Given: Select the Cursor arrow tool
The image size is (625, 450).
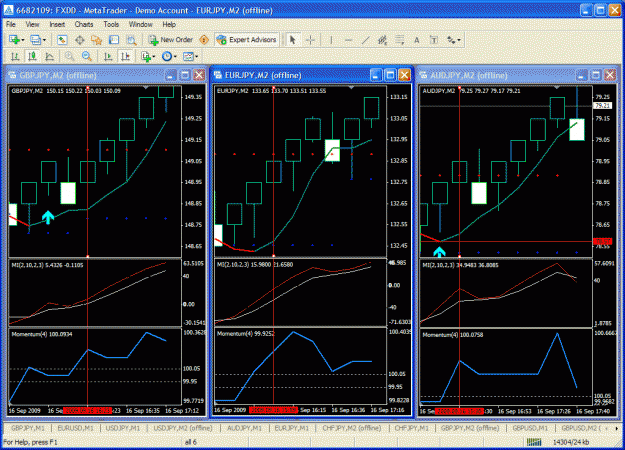Looking at the screenshot, I should click(x=293, y=40).
